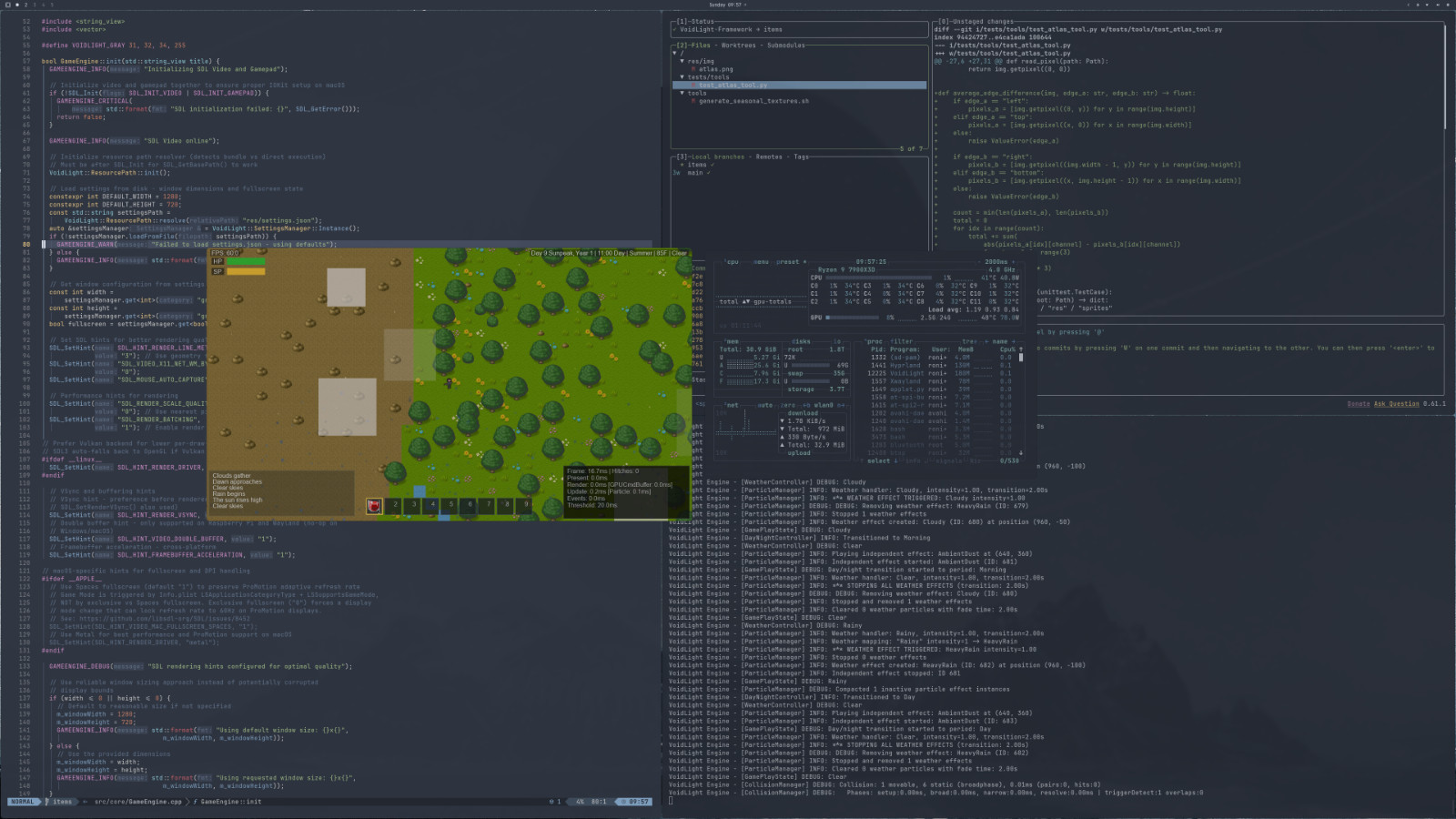Select hotbar slot 6 in the game
This screenshot has height=819, width=1456.
(470, 504)
